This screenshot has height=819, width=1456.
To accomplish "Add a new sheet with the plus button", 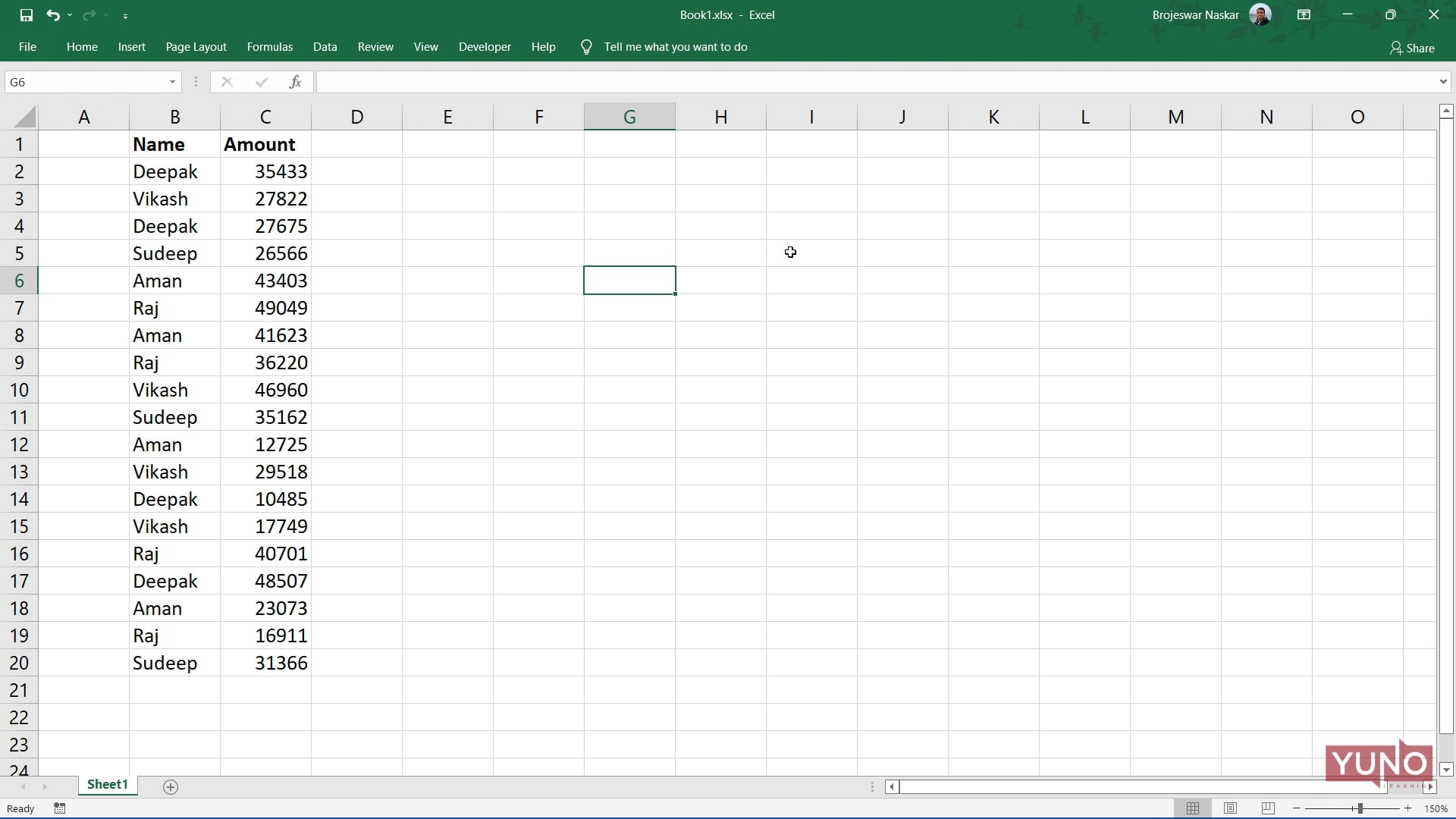I will 171,787.
